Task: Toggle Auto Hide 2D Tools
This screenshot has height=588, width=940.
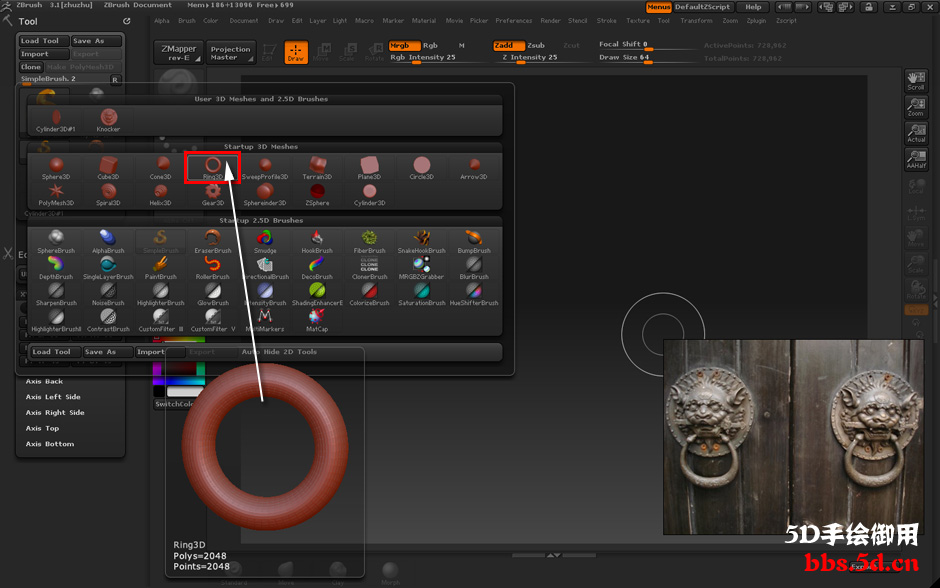Action: pyautogui.click(x=279, y=352)
